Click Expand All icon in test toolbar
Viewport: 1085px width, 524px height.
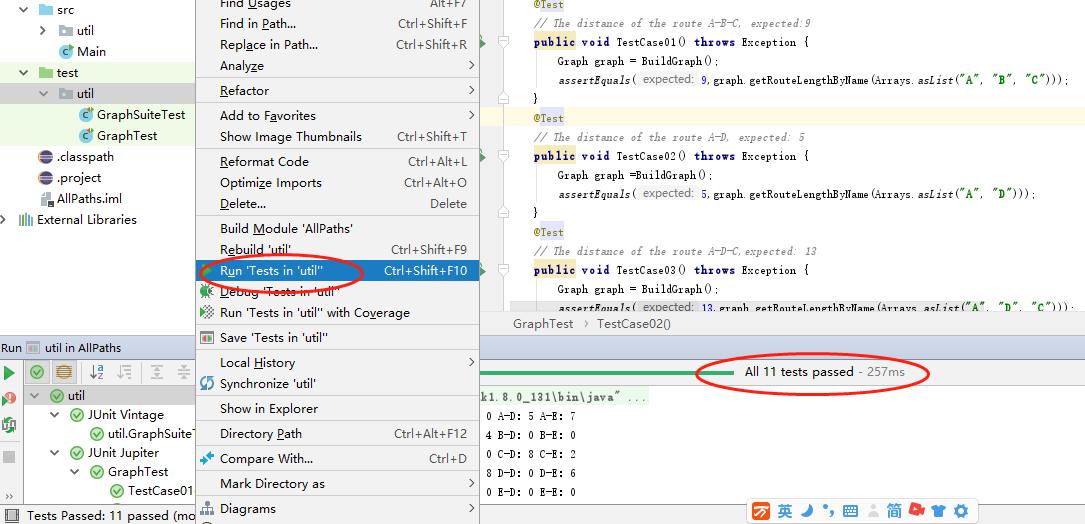point(157,372)
